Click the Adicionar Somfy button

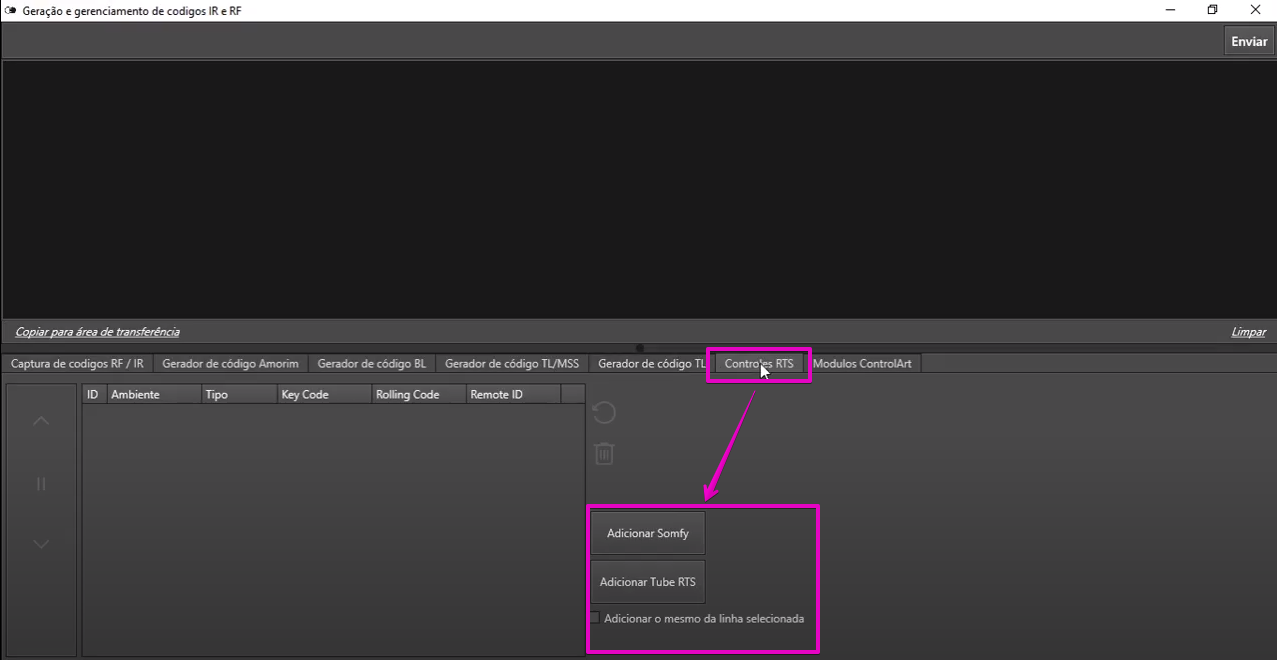(647, 534)
